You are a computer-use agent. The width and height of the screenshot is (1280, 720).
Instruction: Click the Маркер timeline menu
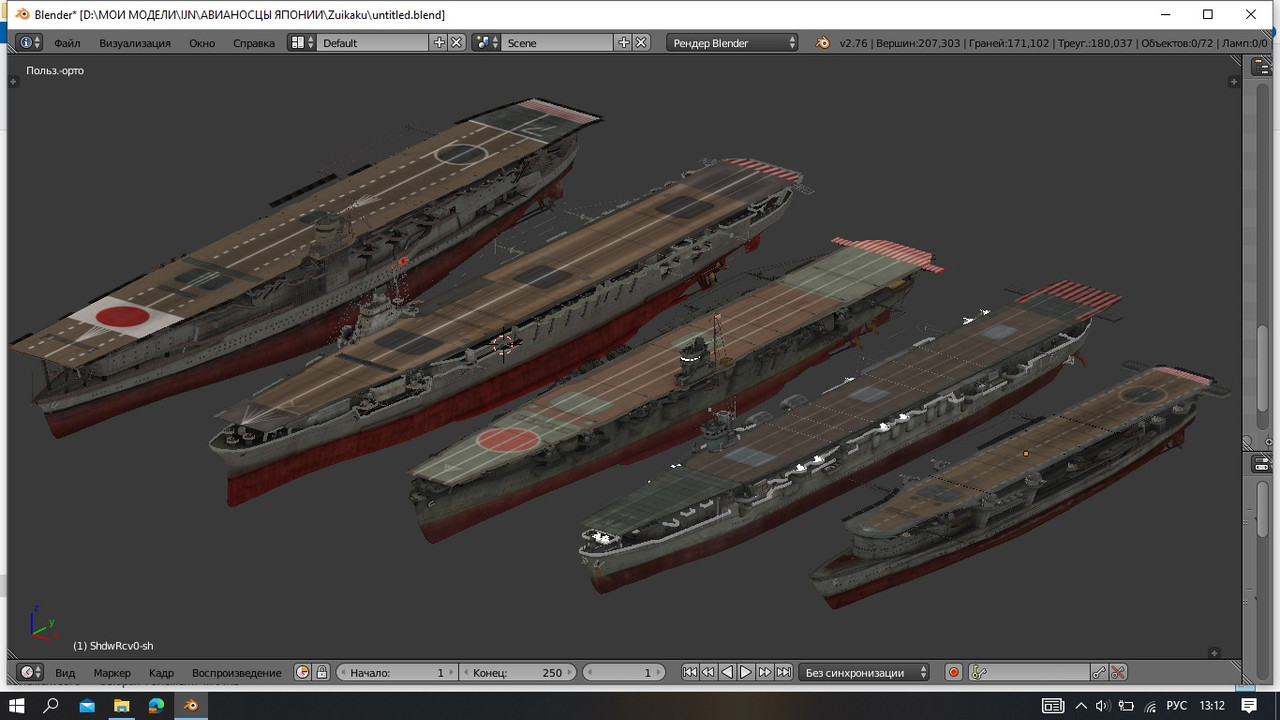point(112,673)
